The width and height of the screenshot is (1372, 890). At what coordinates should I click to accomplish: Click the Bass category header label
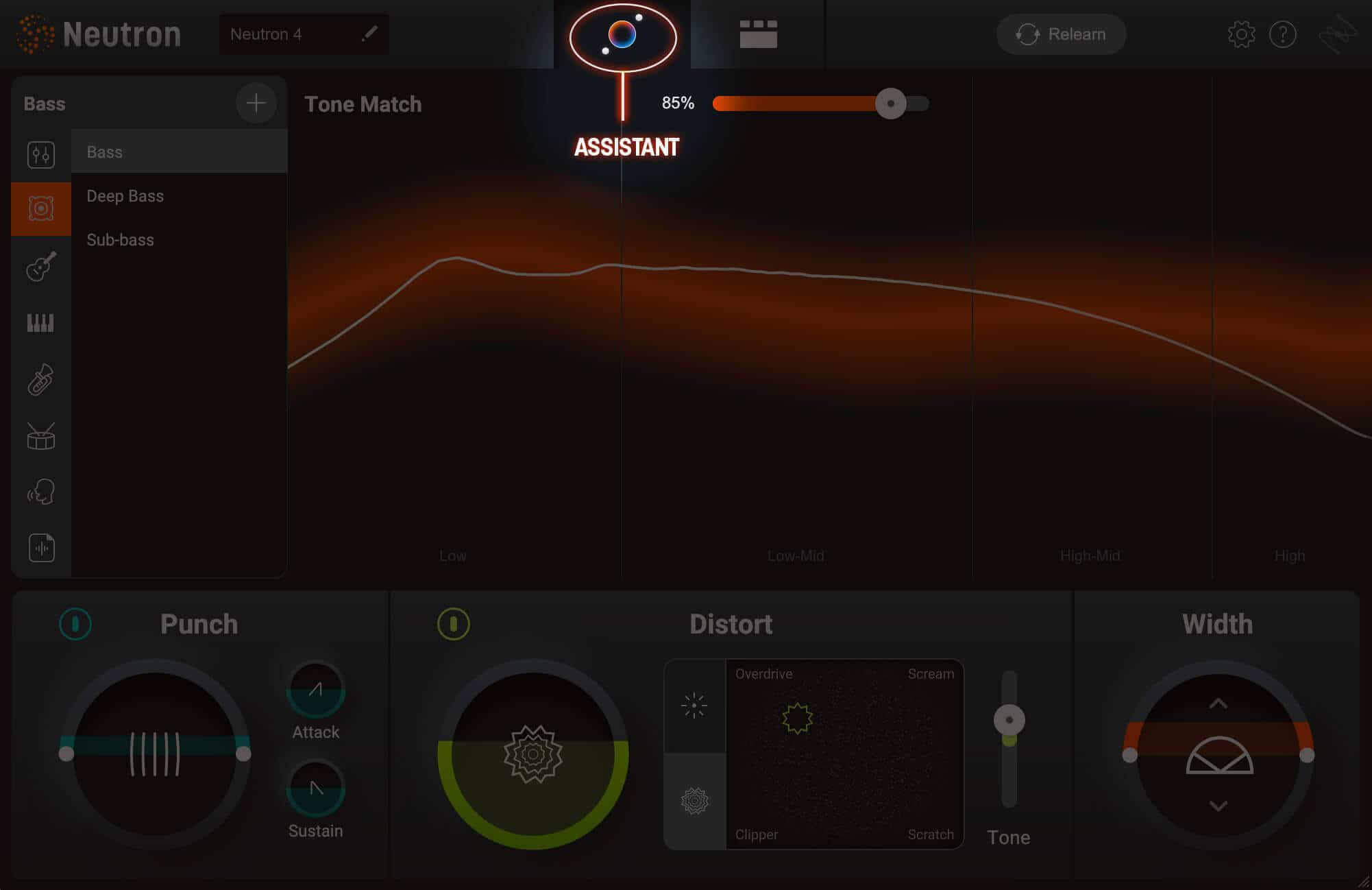pos(45,104)
